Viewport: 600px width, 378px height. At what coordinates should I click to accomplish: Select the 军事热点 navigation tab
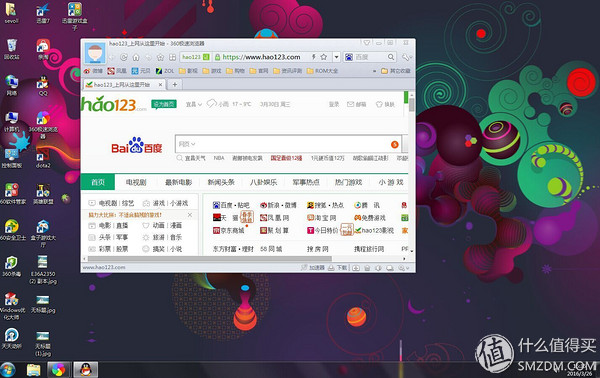point(306,182)
